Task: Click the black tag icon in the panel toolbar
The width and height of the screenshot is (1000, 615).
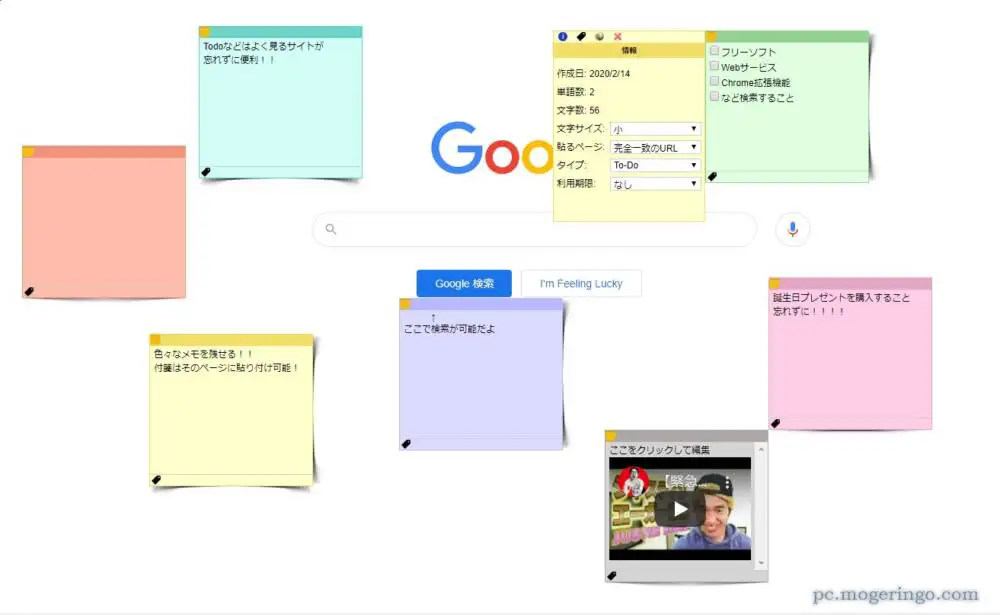Action: pyautogui.click(x=581, y=36)
